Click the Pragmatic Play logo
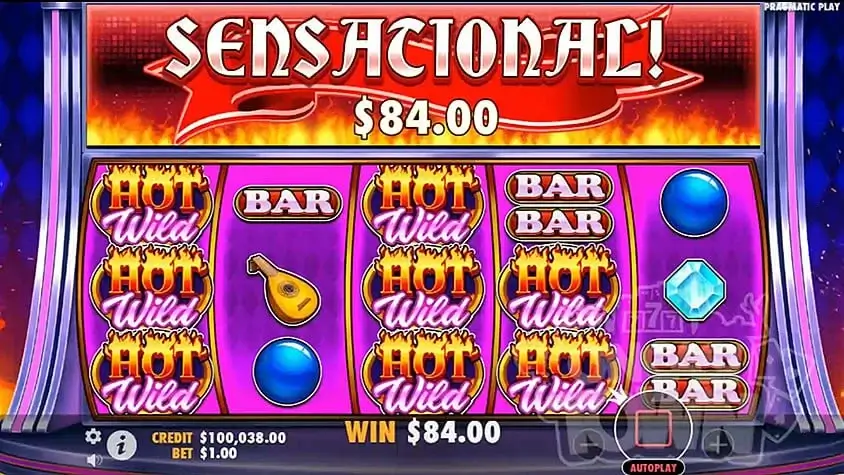 tap(803, 6)
